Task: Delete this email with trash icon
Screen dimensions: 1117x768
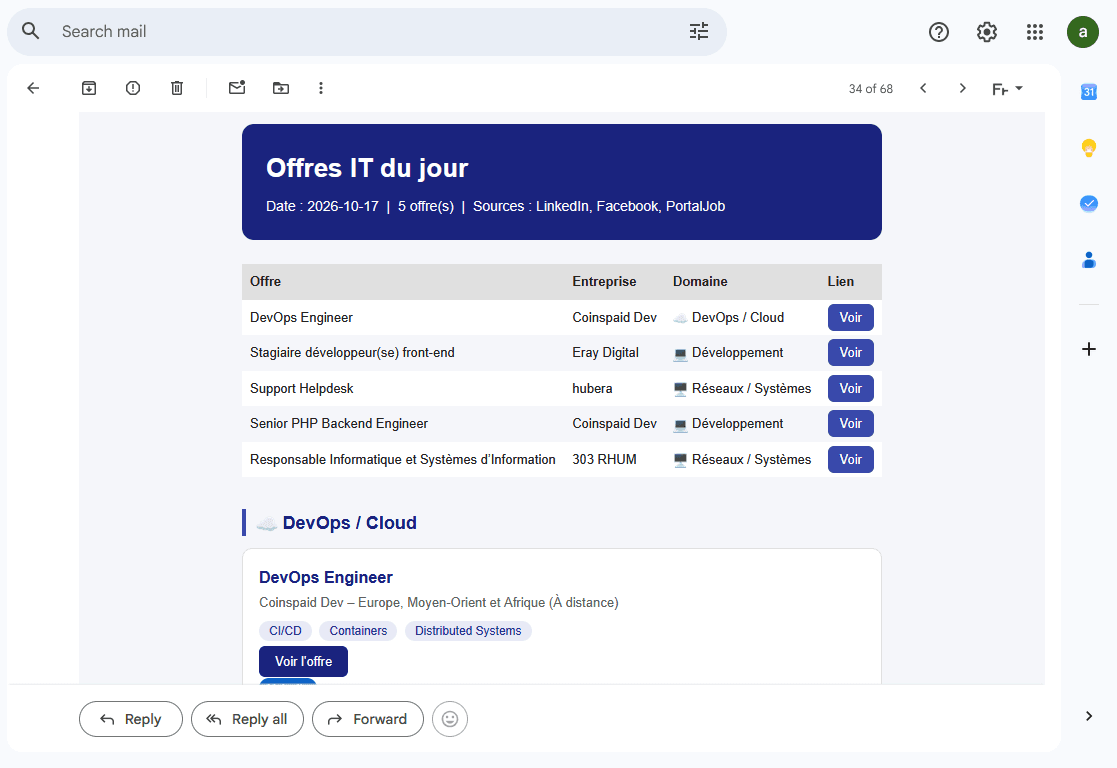Action: [177, 88]
